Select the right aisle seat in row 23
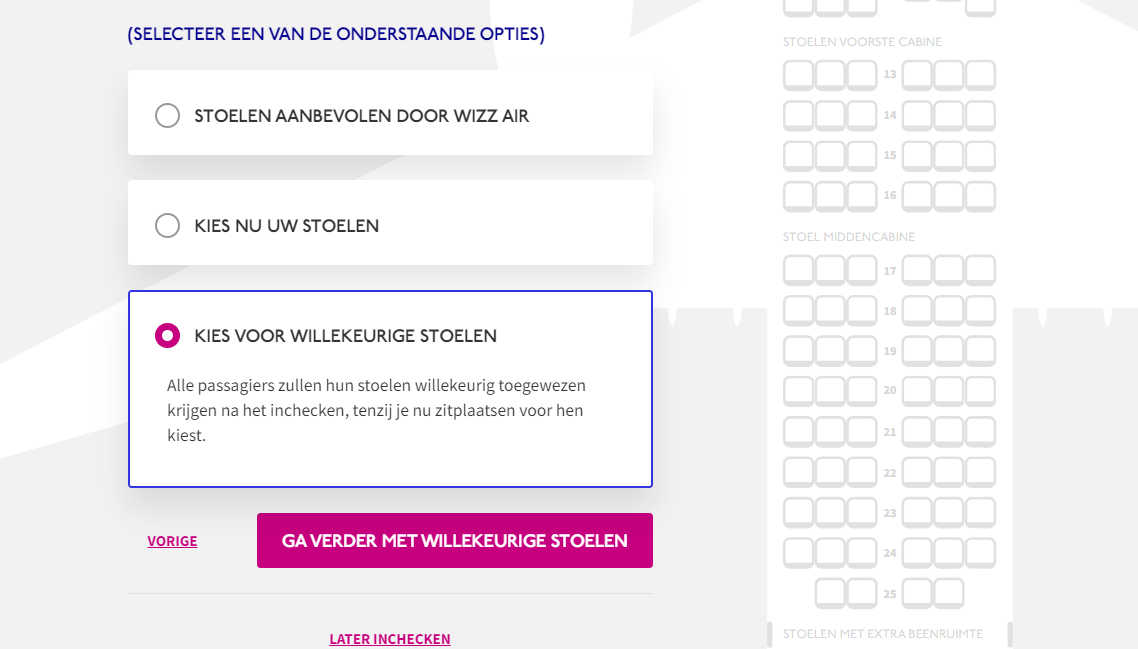Viewport: 1138px width, 649px height. [x=917, y=513]
